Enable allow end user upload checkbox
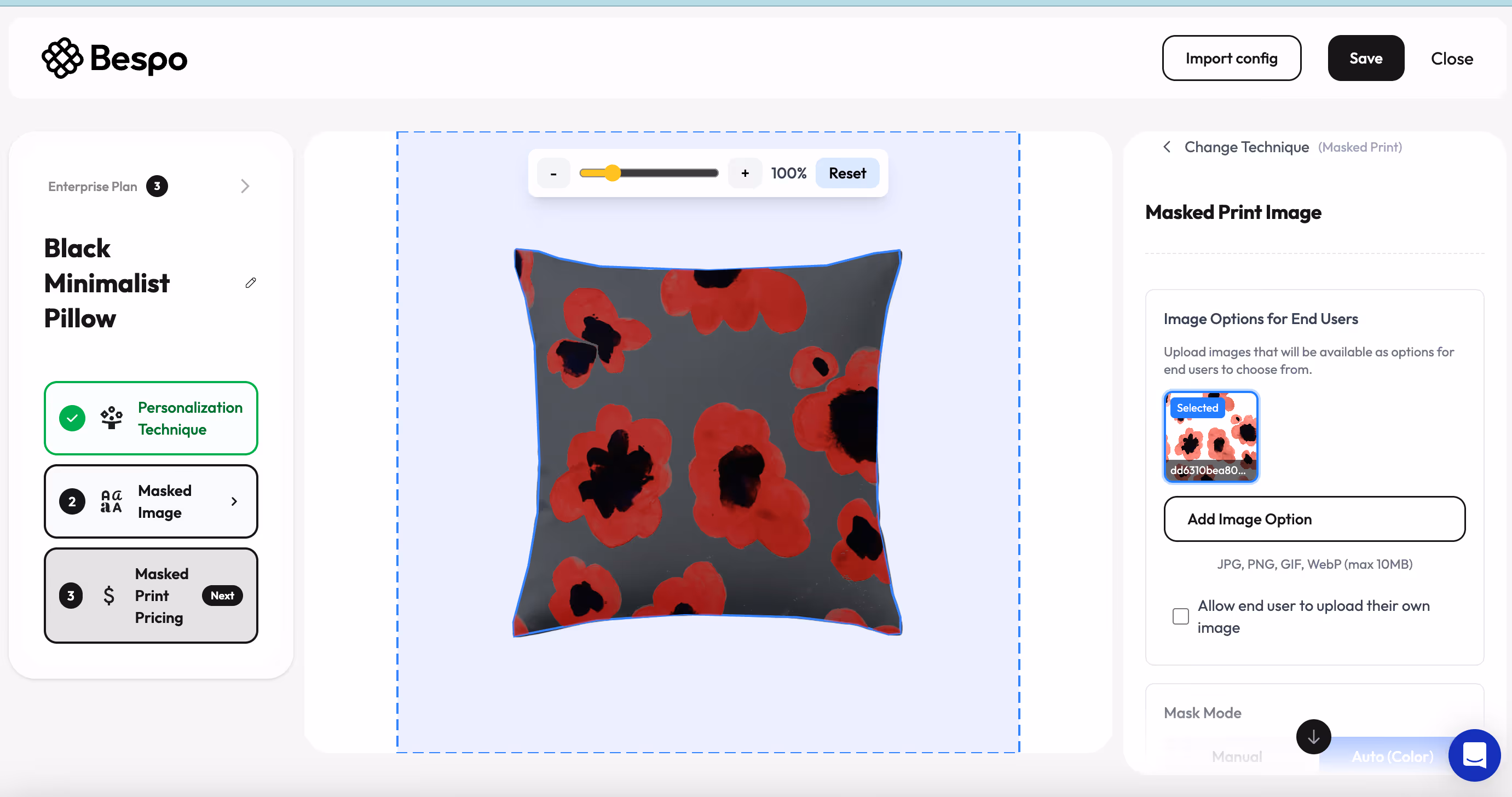This screenshot has height=797, width=1512. point(1180,616)
